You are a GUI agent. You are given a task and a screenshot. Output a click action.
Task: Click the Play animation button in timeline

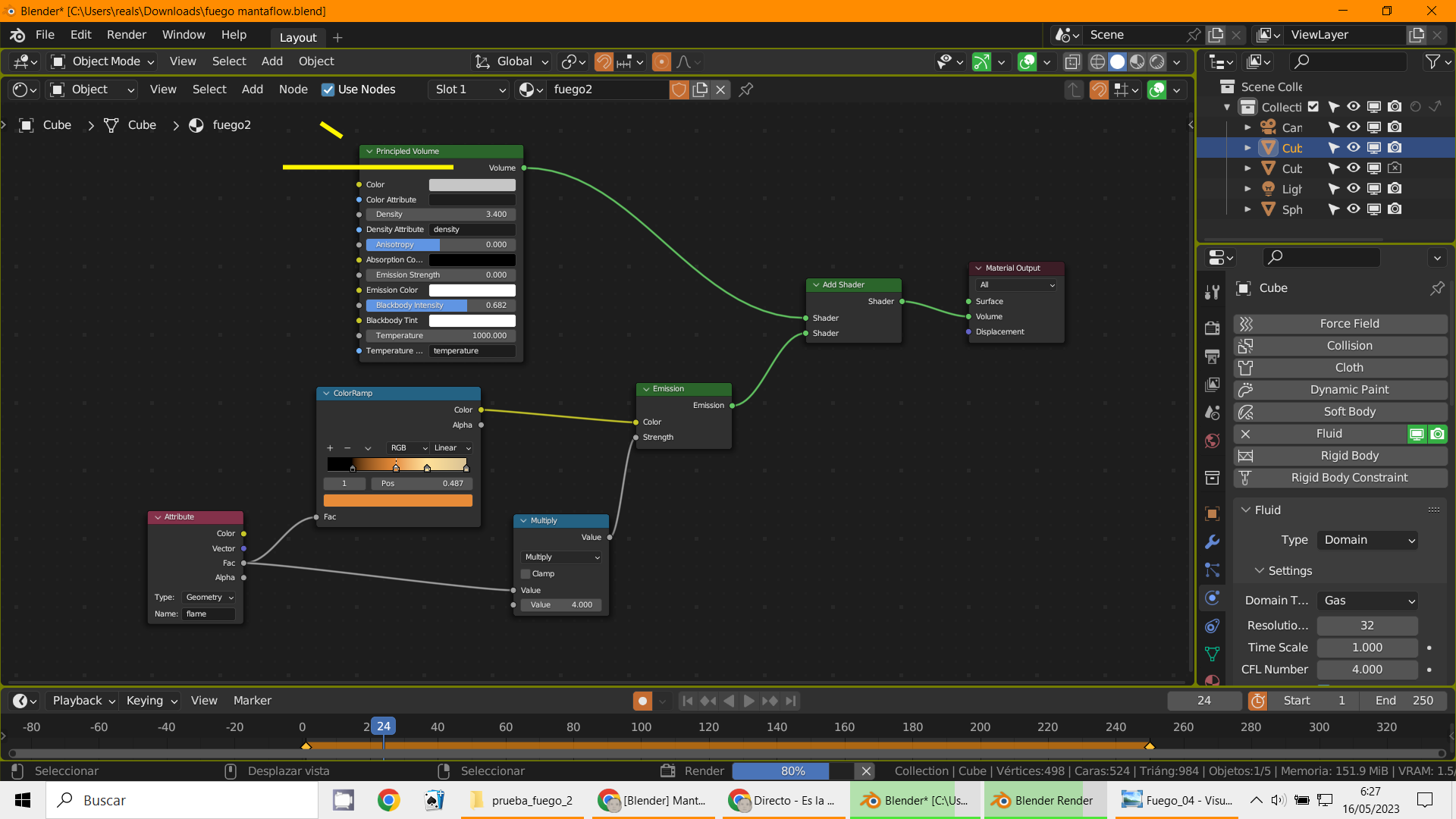748,701
